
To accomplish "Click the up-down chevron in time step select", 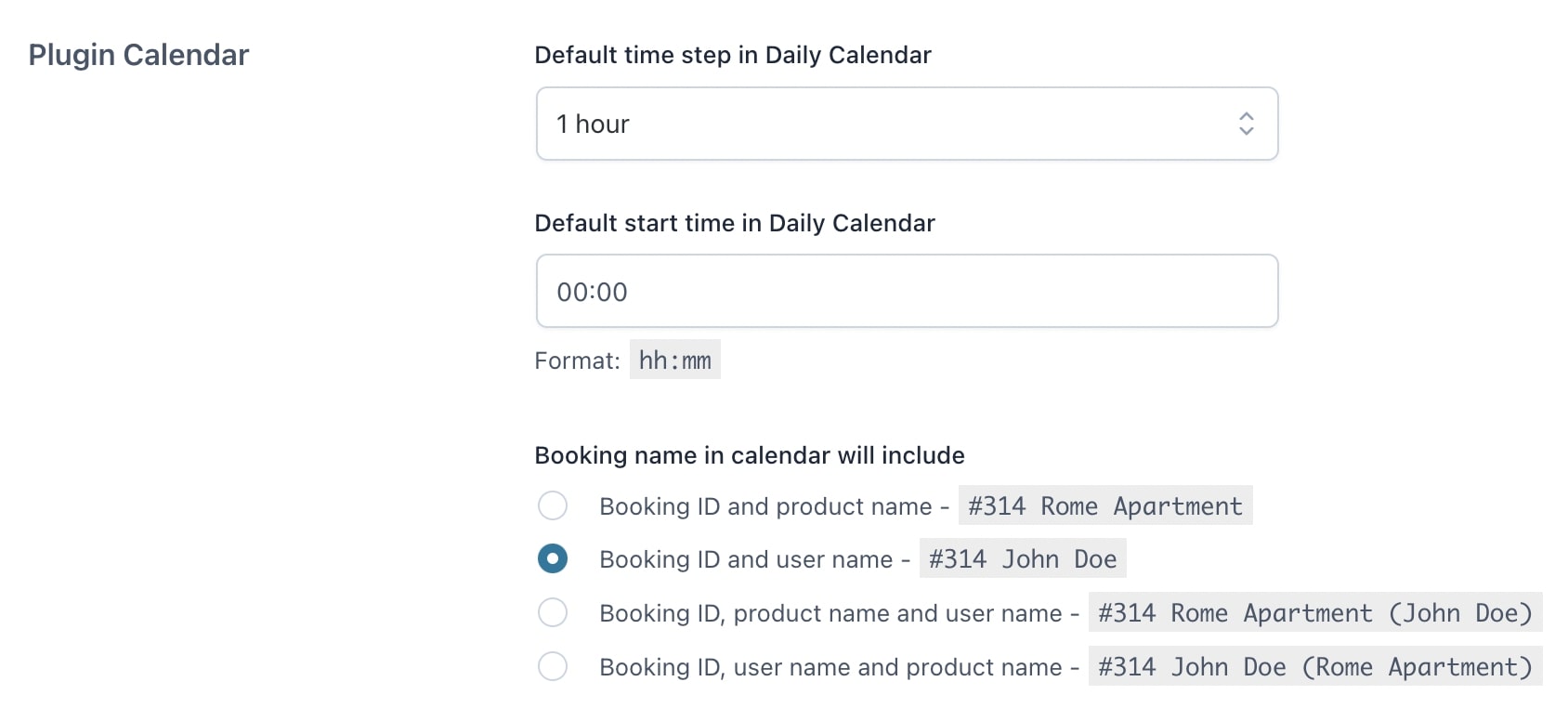I will point(1247,124).
